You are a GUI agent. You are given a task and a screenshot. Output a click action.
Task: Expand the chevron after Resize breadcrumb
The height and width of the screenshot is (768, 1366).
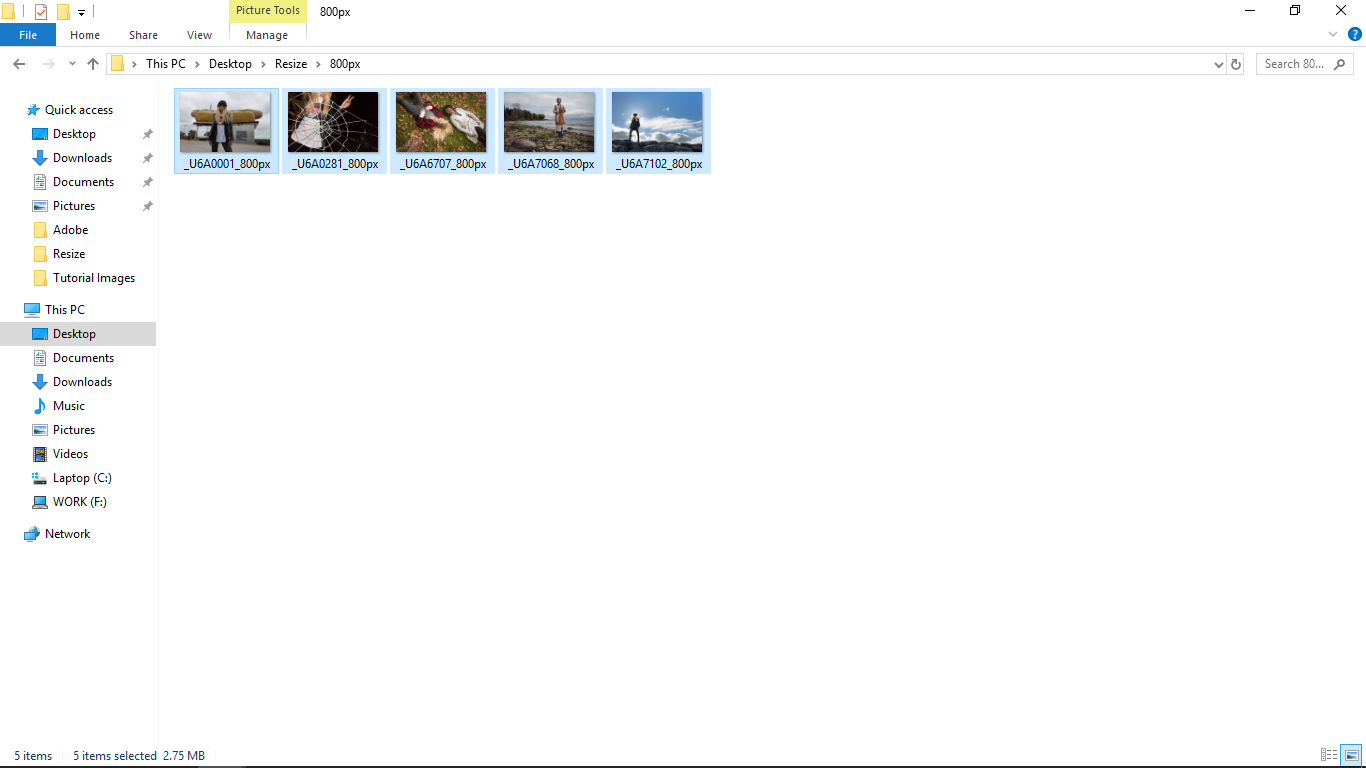coord(318,64)
